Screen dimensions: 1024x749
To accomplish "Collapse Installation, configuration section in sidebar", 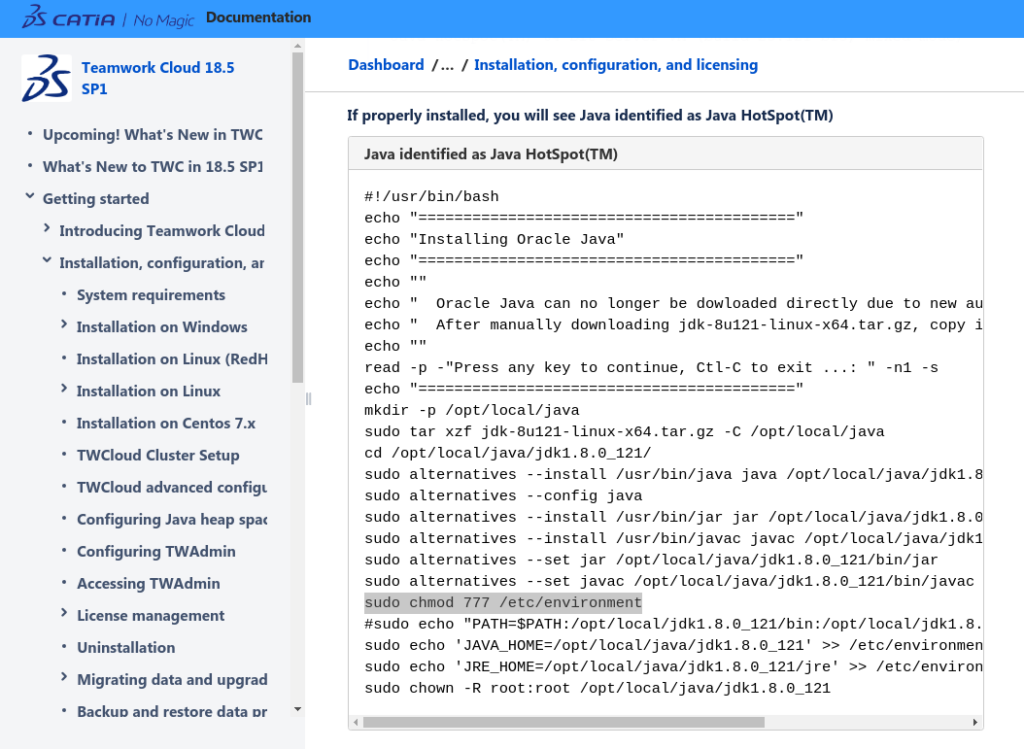I will (47, 260).
